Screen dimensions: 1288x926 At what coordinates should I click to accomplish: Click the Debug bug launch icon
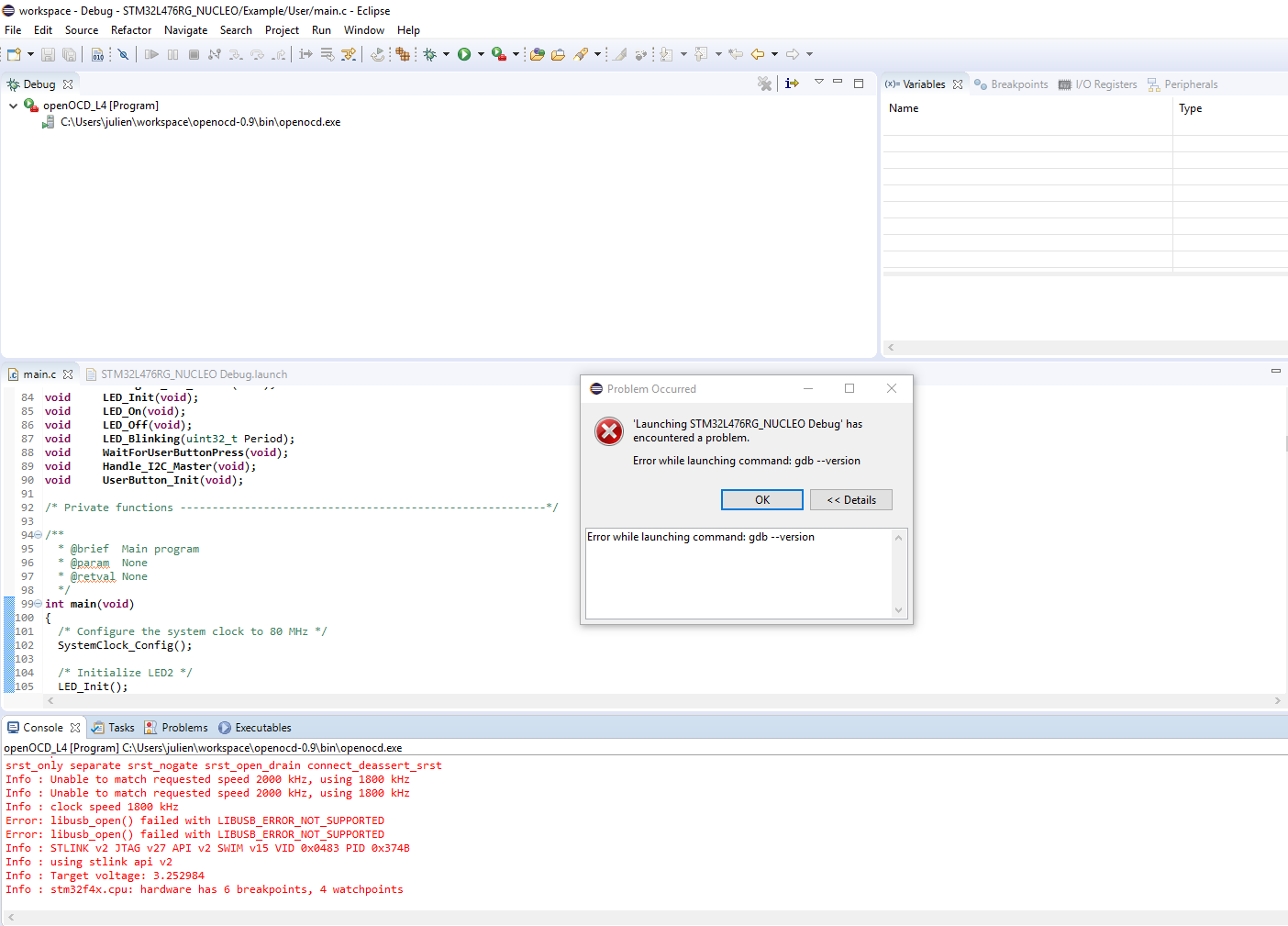(x=429, y=54)
